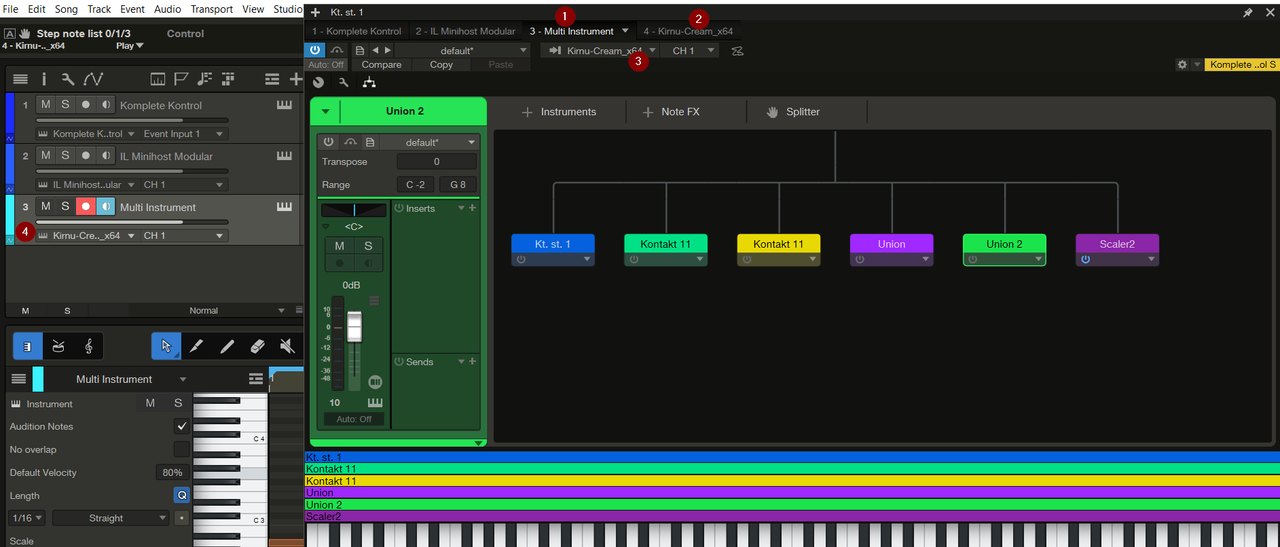The height and width of the screenshot is (547, 1280).
Task: Open keyboard icon on Komplete Kontrol track
Action: click(x=285, y=105)
